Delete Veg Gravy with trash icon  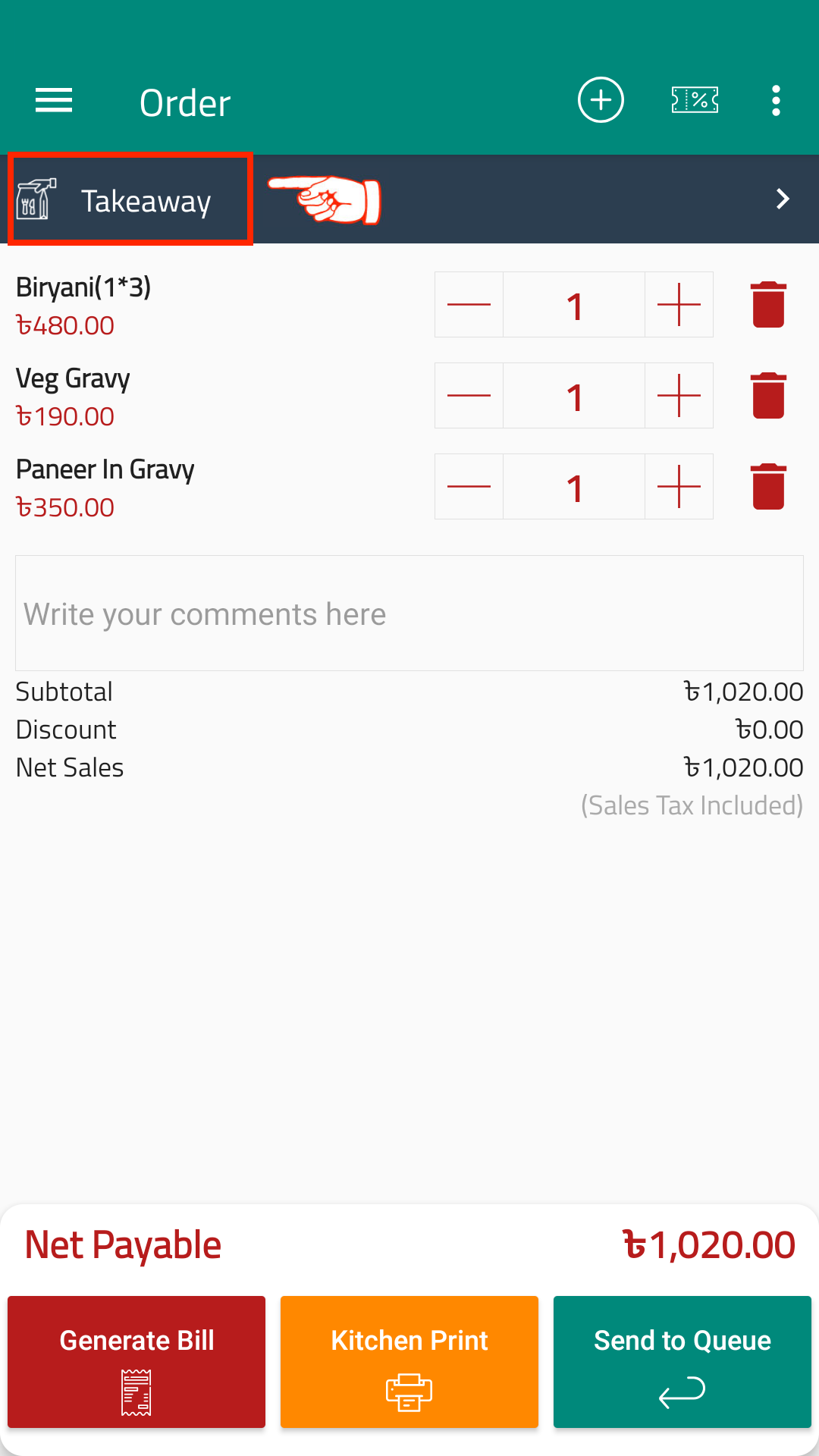click(768, 395)
